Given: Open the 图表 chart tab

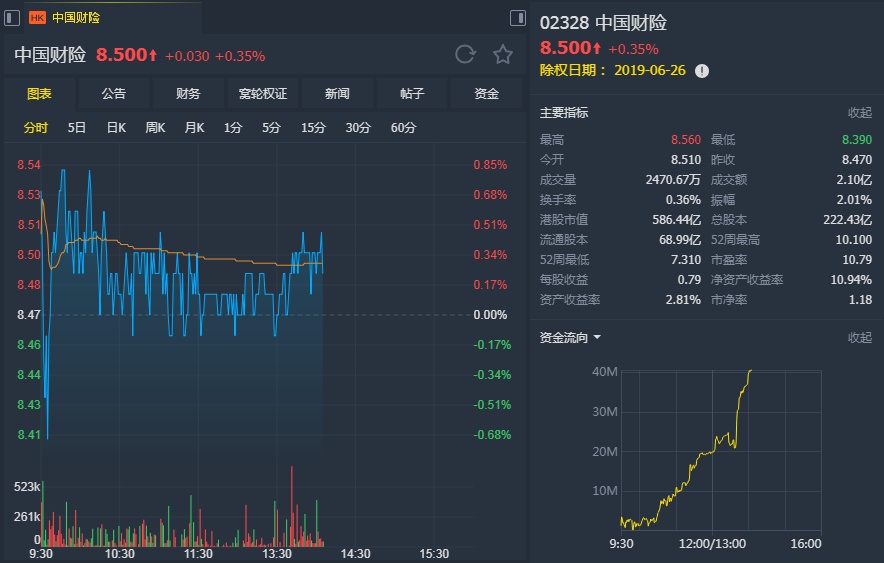Looking at the screenshot, I should [x=39, y=94].
